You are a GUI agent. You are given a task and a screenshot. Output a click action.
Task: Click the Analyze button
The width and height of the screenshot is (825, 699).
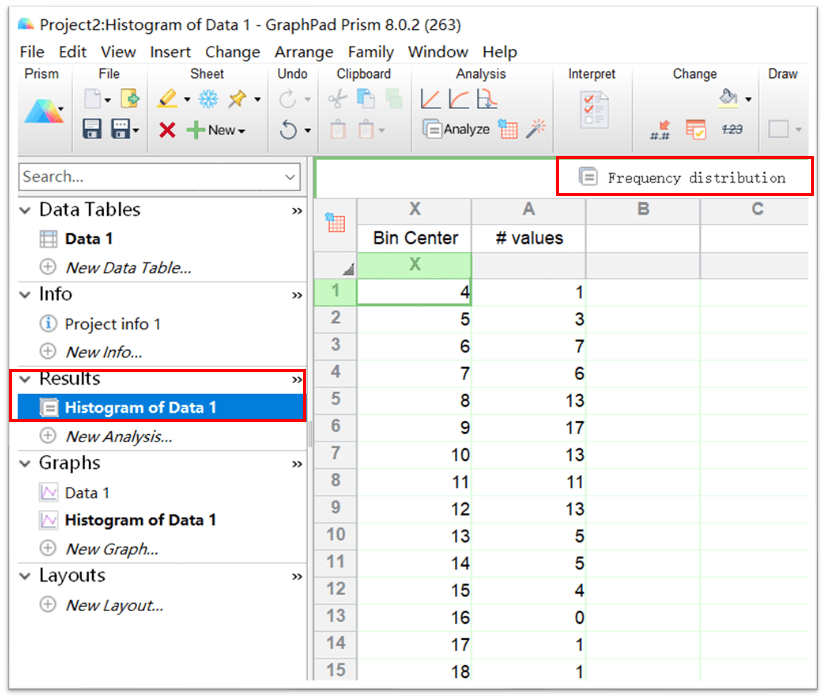pos(456,129)
